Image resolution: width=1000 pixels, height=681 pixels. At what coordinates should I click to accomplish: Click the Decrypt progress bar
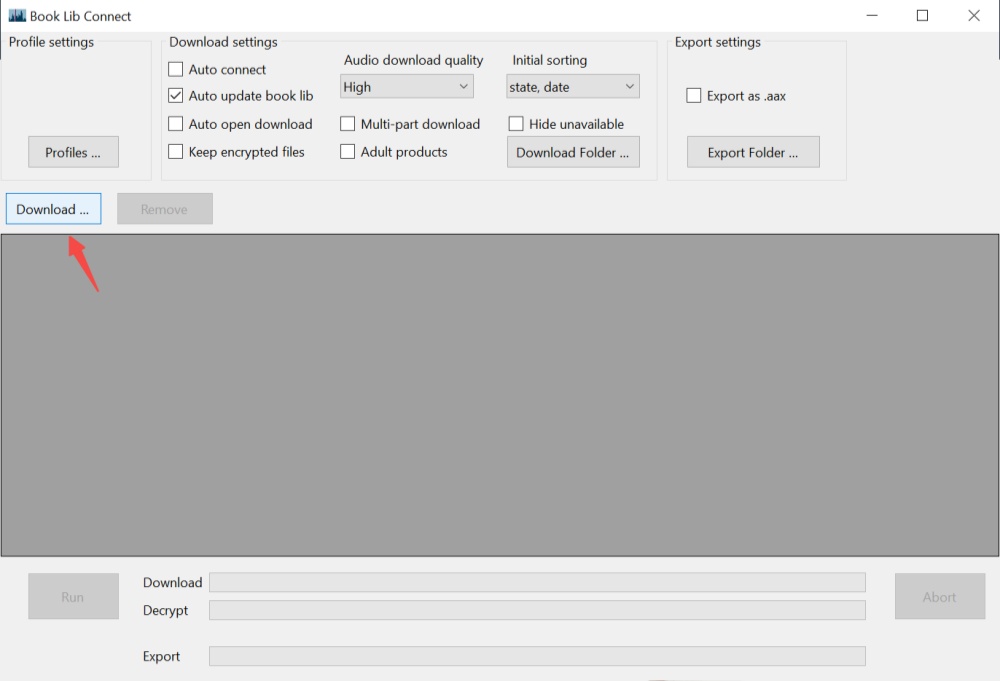click(538, 610)
